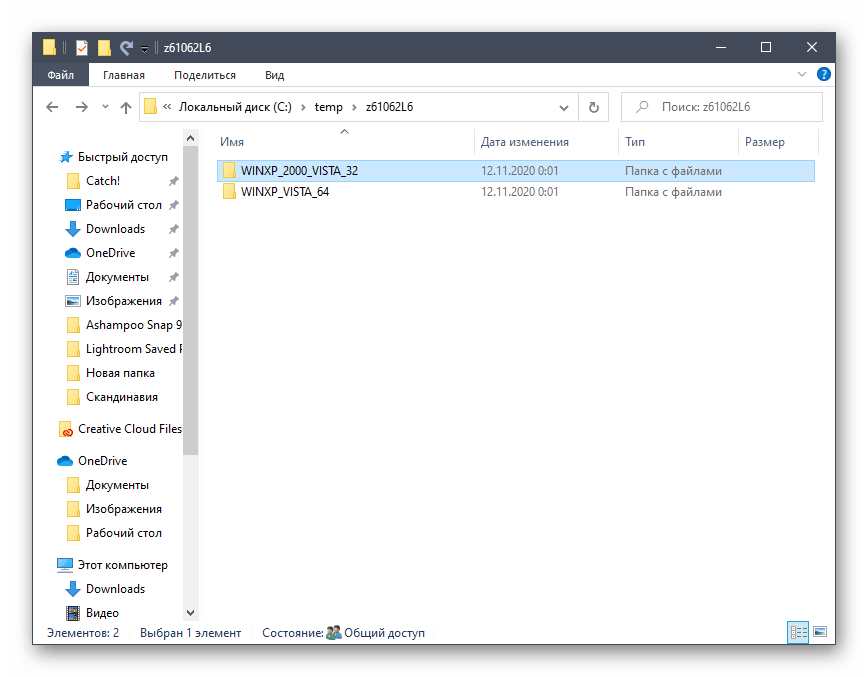Open pinned Изображения under quick access
The width and height of the screenshot is (868, 677).
coord(123,301)
